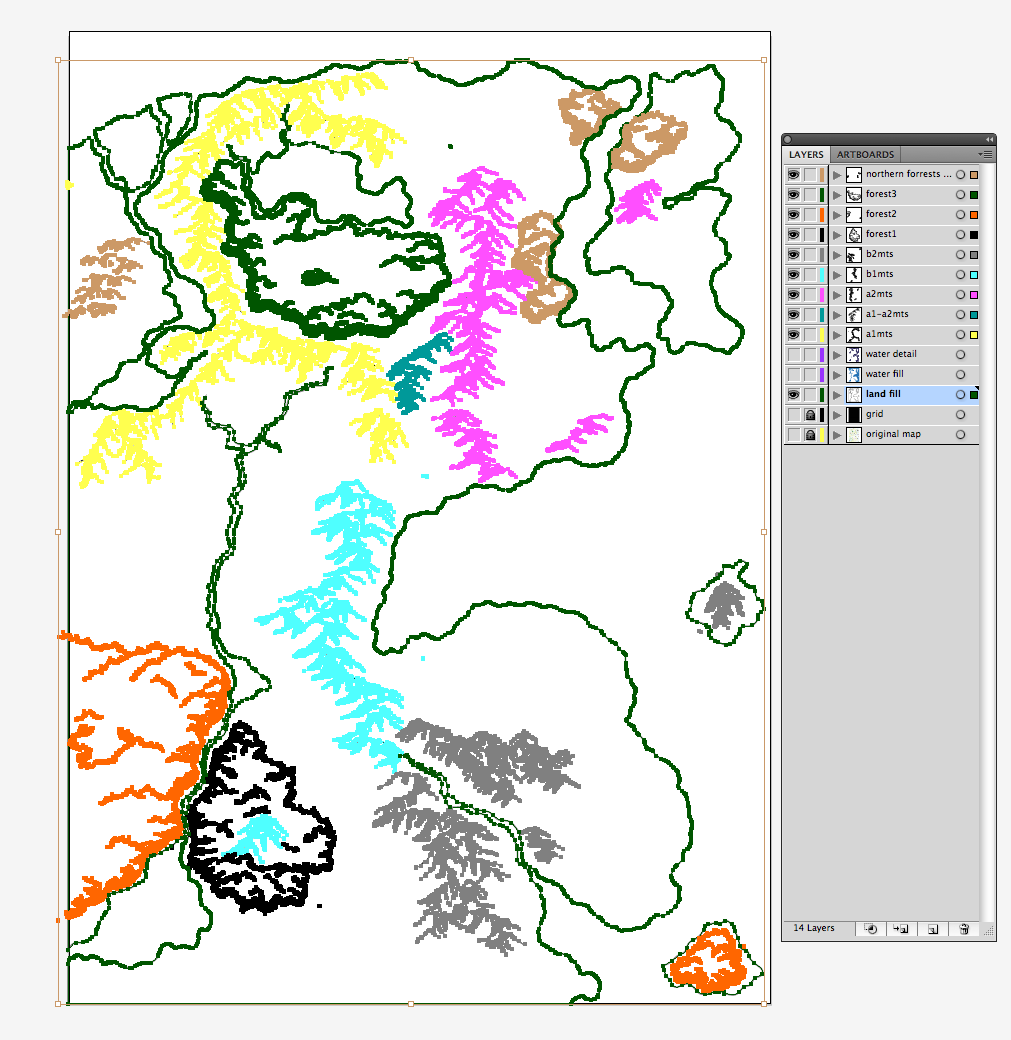This screenshot has height=1040, width=1011.
Task: Select the a1-a2mts layer name
Action: (887, 314)
